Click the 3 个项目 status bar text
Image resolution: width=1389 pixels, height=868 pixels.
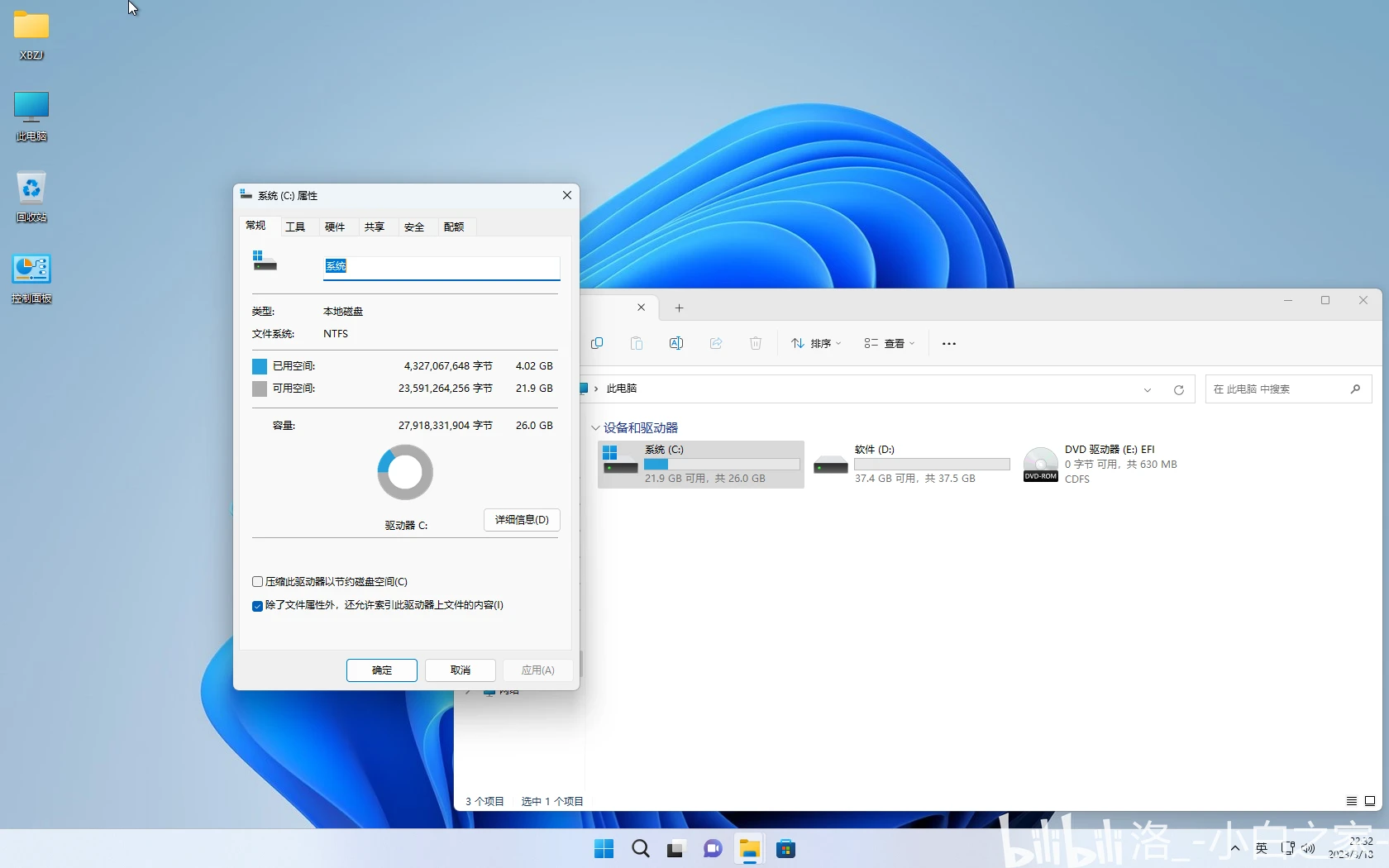(x=484, y=801)
